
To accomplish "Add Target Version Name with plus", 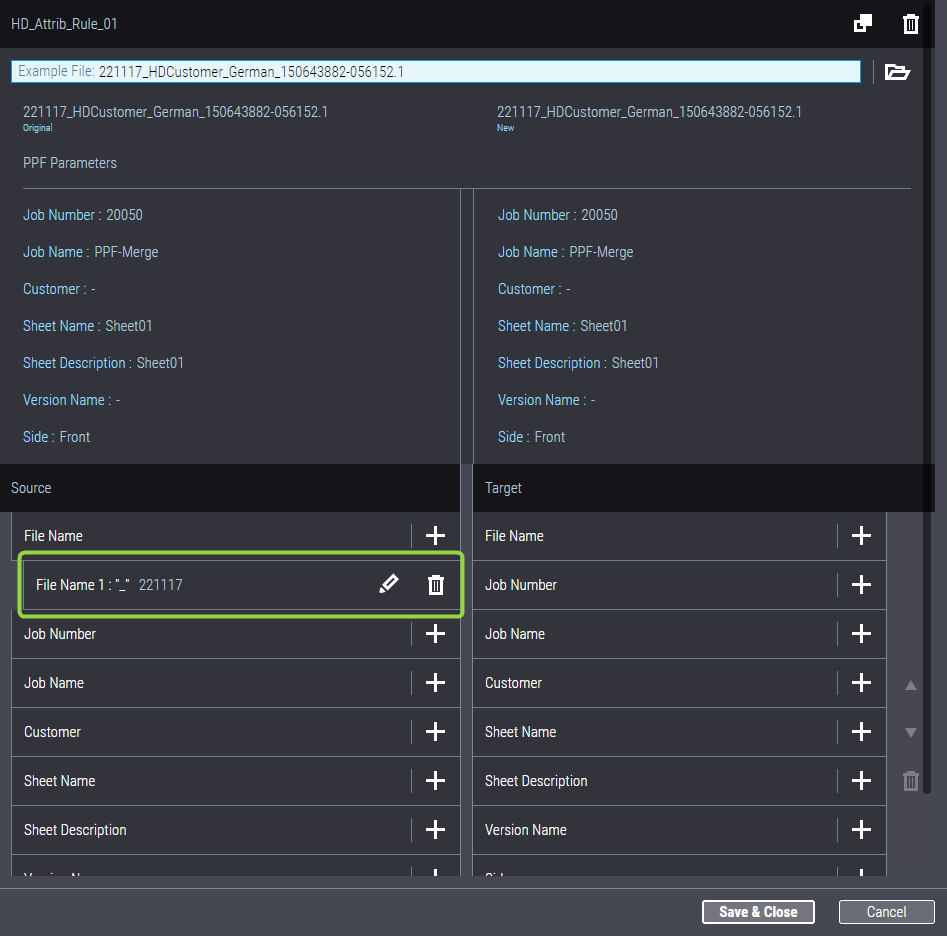I will (861, 830).
